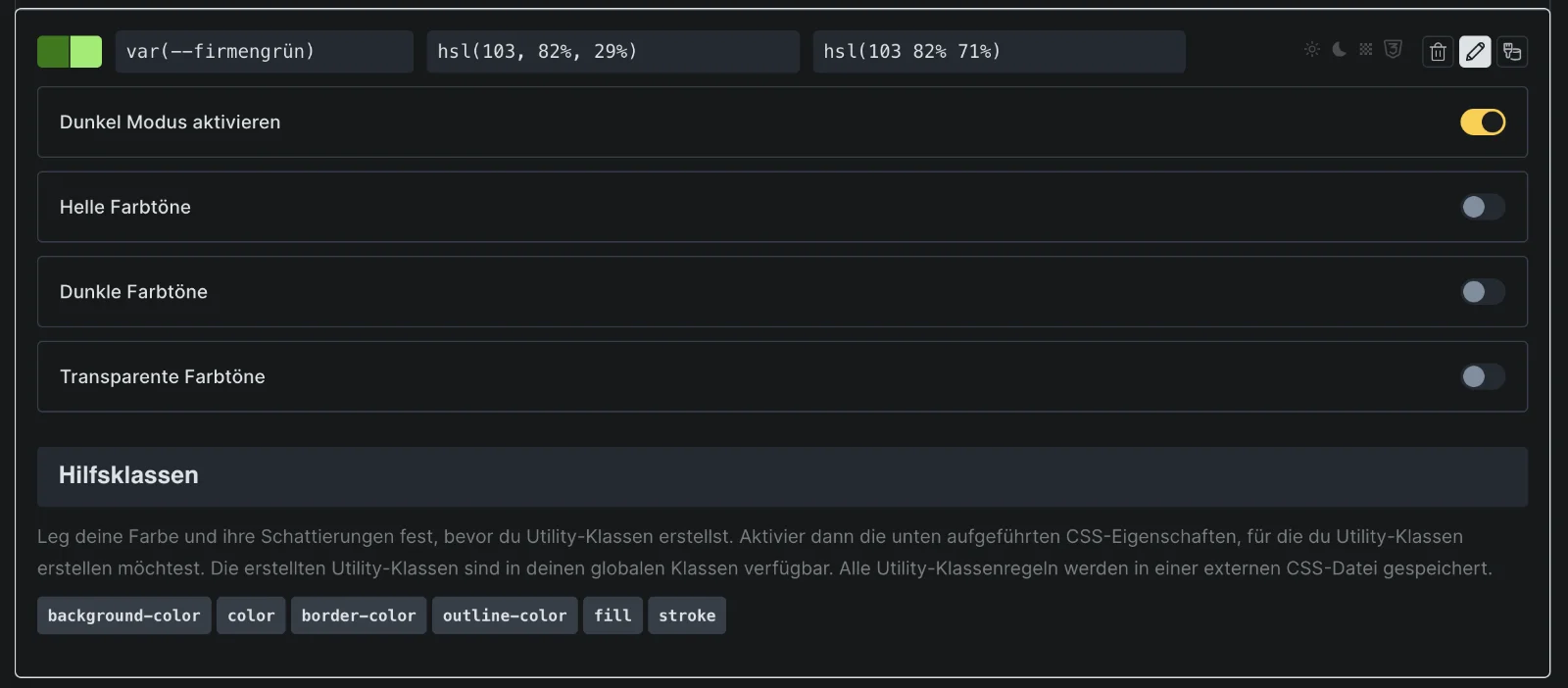Activate the outline-color property tag

tap(505, 615)
